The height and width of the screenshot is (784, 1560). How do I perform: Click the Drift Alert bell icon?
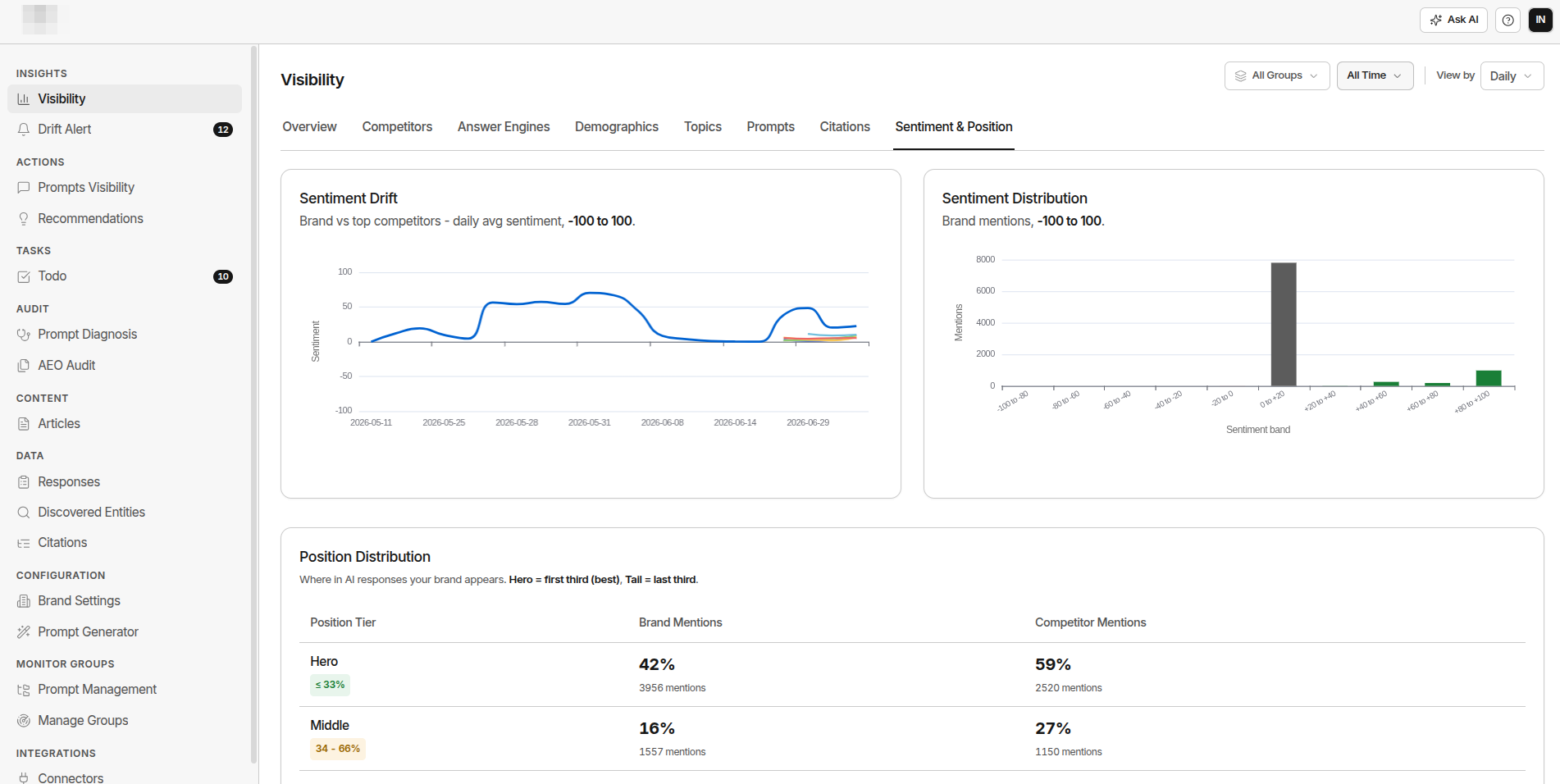tap(24, 130)
